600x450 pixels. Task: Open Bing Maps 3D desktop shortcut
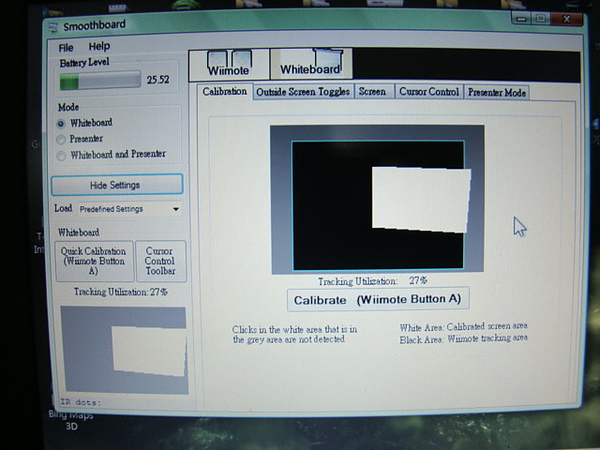pos(71,421)
